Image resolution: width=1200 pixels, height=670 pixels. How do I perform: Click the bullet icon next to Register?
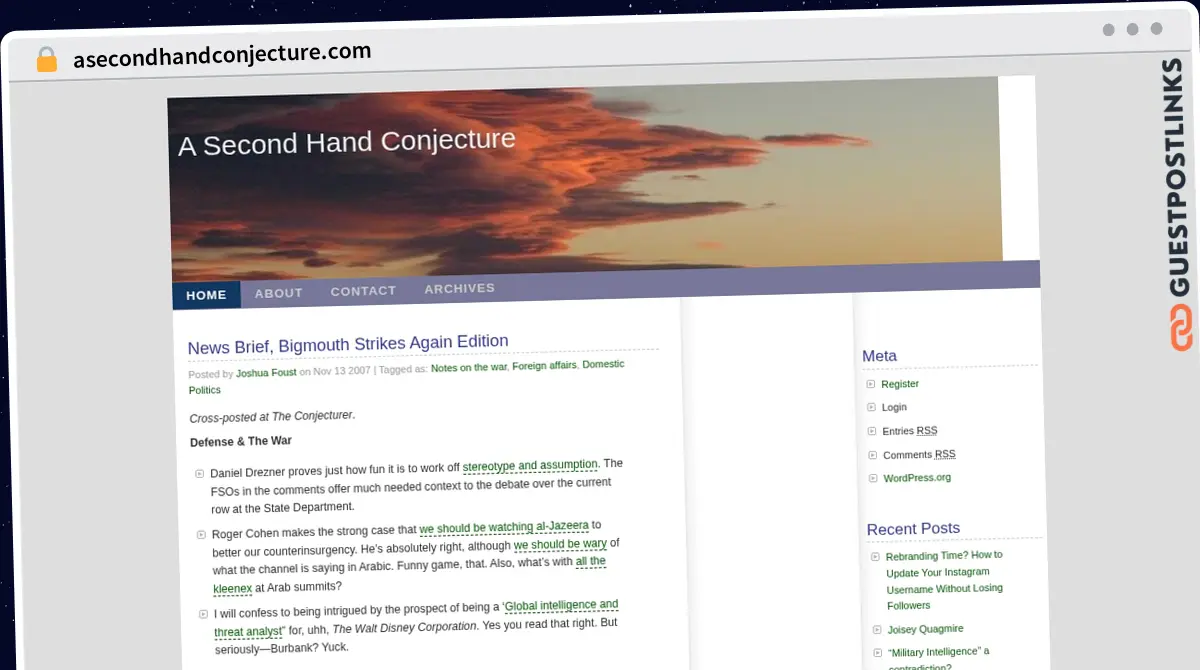pos(870,384)
